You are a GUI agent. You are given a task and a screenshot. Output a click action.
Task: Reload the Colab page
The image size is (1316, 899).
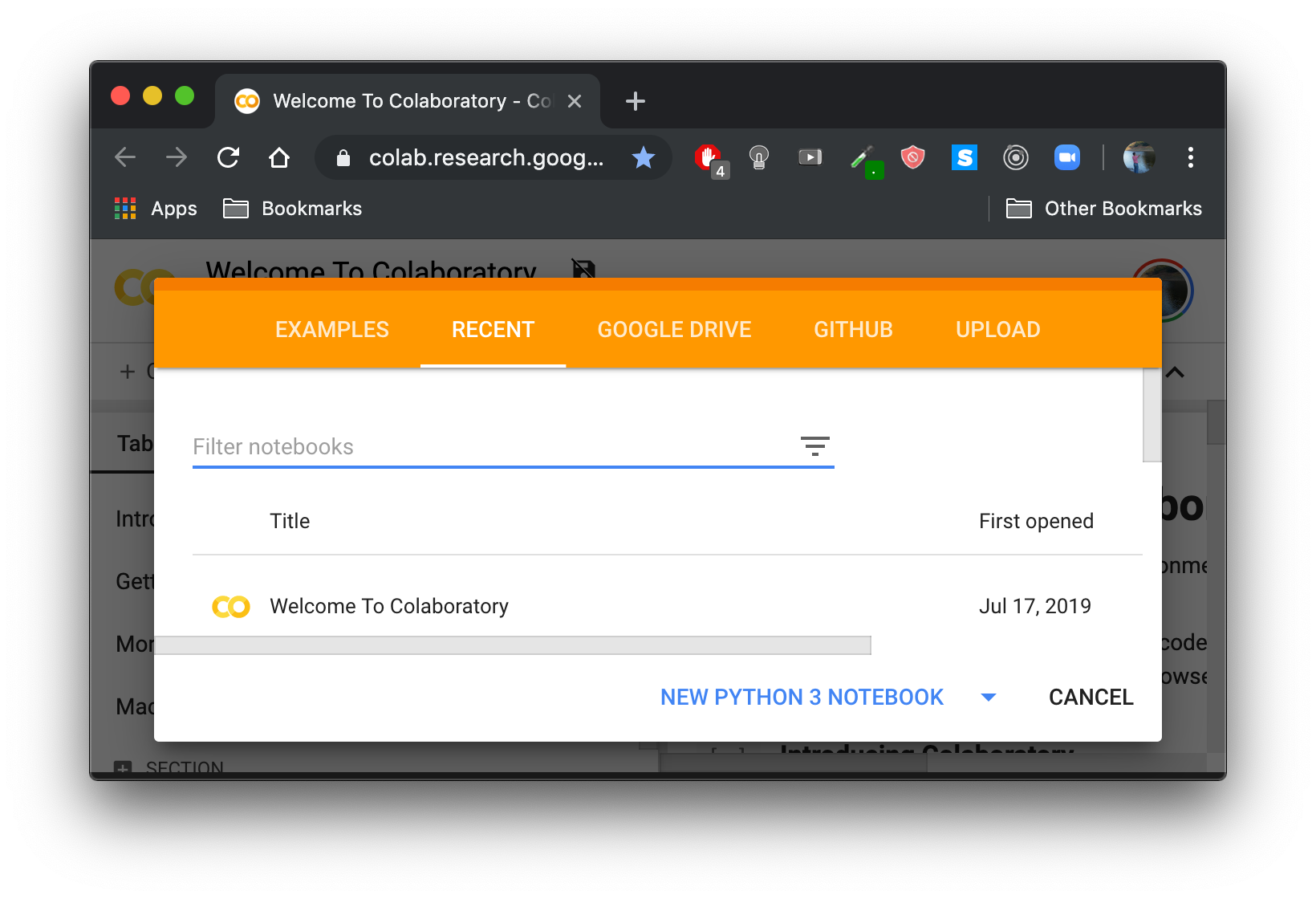(229, 157)
